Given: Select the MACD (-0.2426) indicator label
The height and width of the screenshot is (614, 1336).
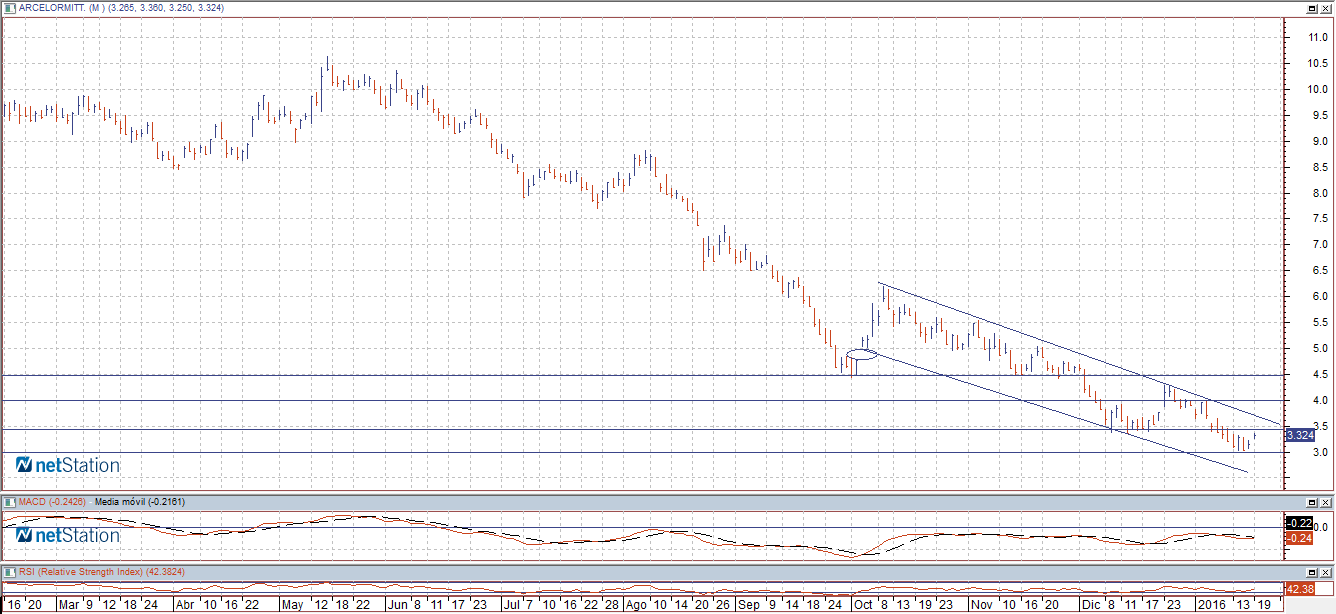Looking at the screenshot, I should pos(51,501).
